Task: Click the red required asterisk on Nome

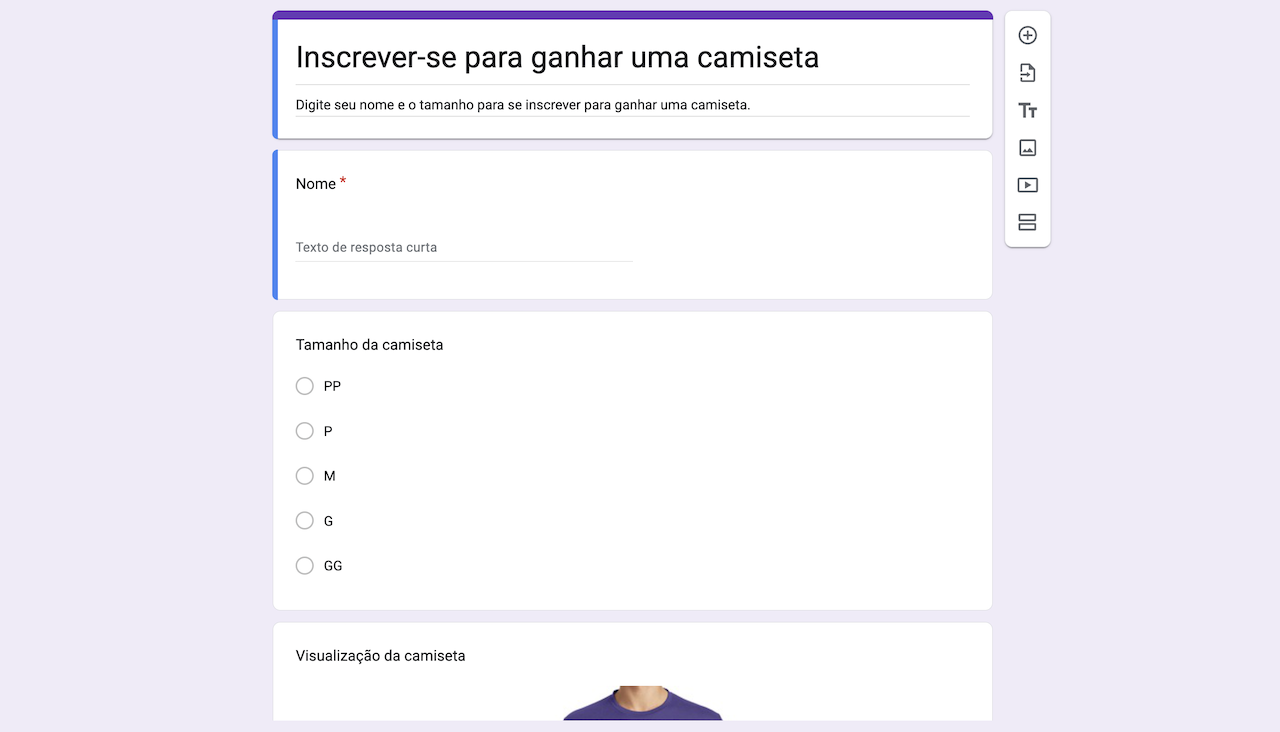Action: click(x=343, y=180)
